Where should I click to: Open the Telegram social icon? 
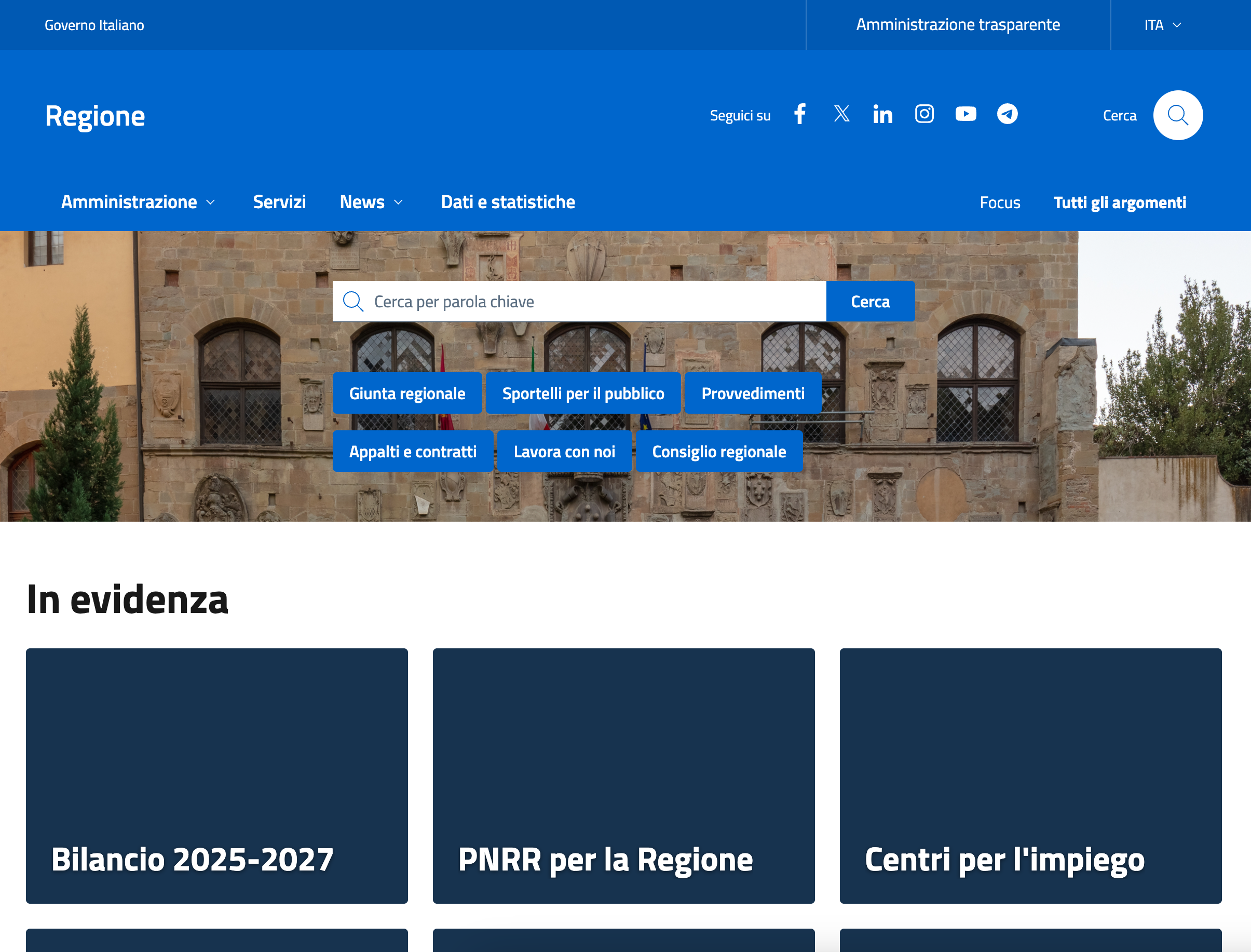point(1007,115)
